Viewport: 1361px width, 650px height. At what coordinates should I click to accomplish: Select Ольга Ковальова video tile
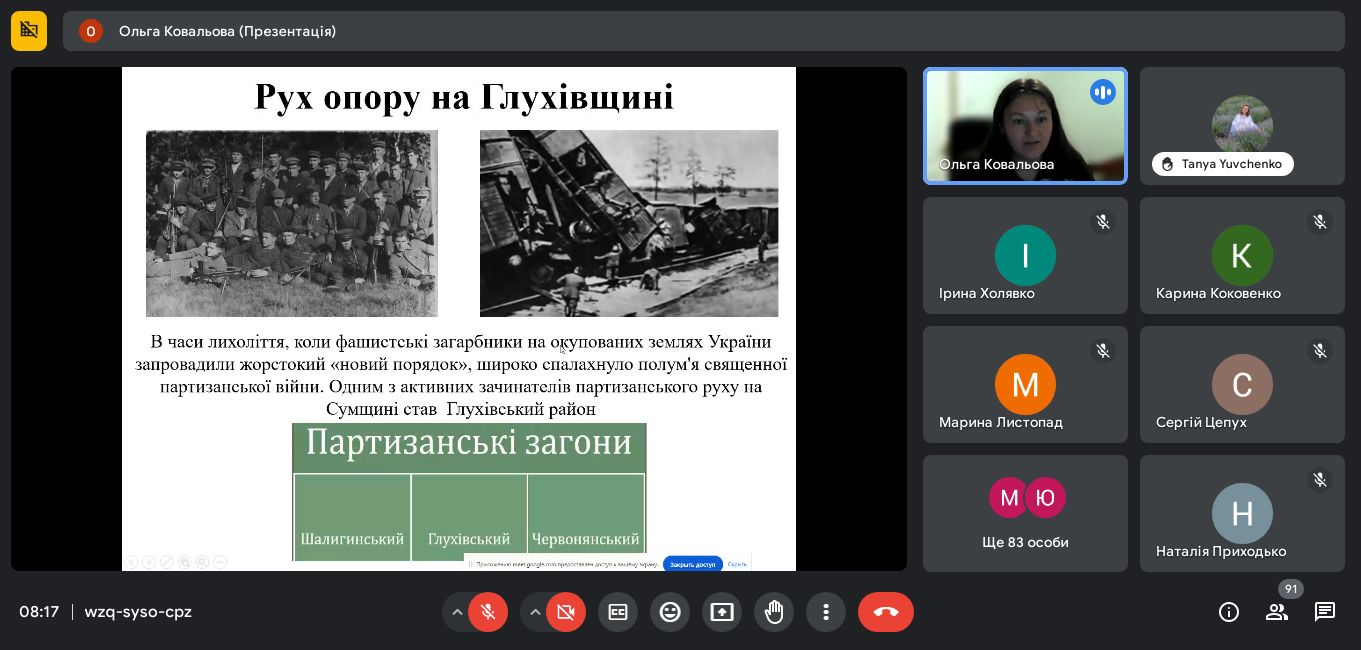pyautogui.click(x=1025, y=126)
